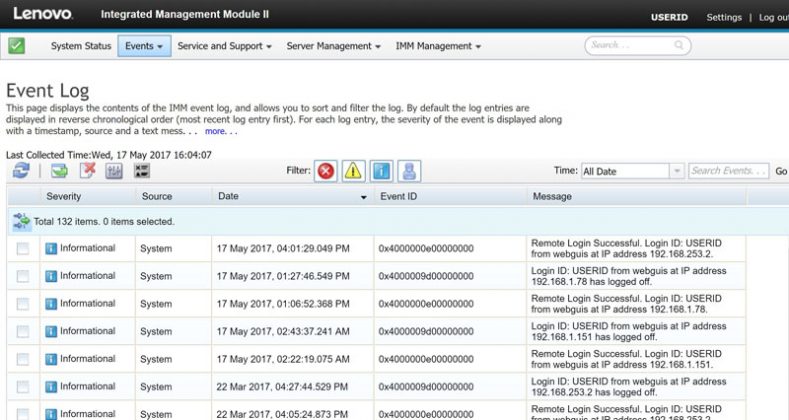Check the box for 22 Mar 04:27:44.529 PM event
This screenshot has height=420, width=789.
(23, 387)
